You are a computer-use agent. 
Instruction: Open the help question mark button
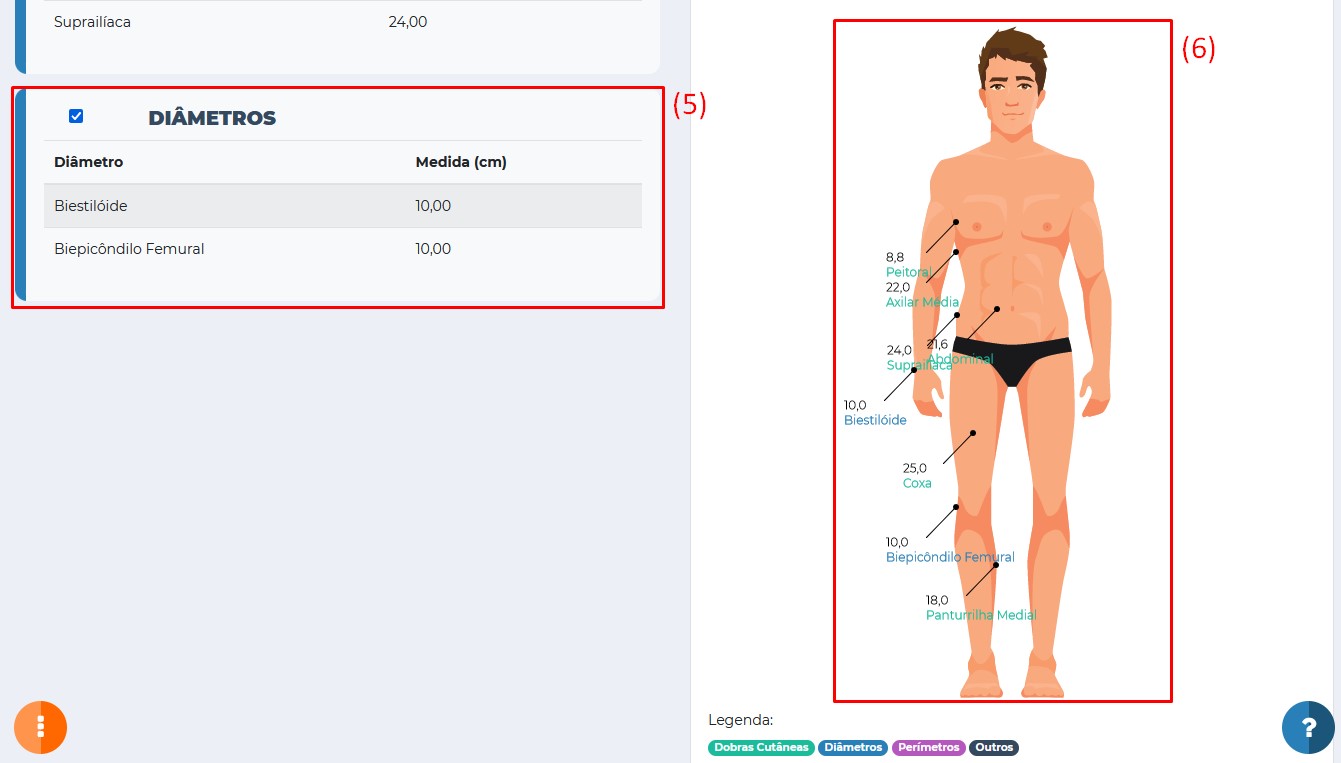click(x=1308, y=727)
